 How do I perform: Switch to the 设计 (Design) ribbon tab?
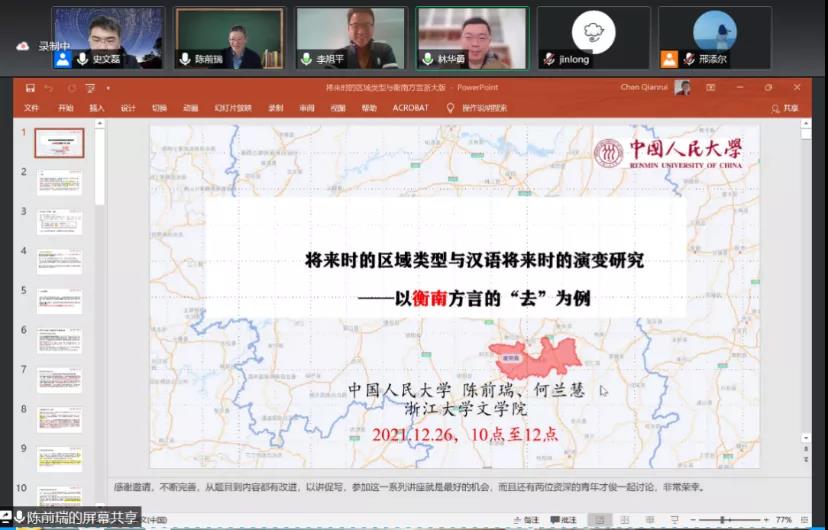[x=128, y=108]
